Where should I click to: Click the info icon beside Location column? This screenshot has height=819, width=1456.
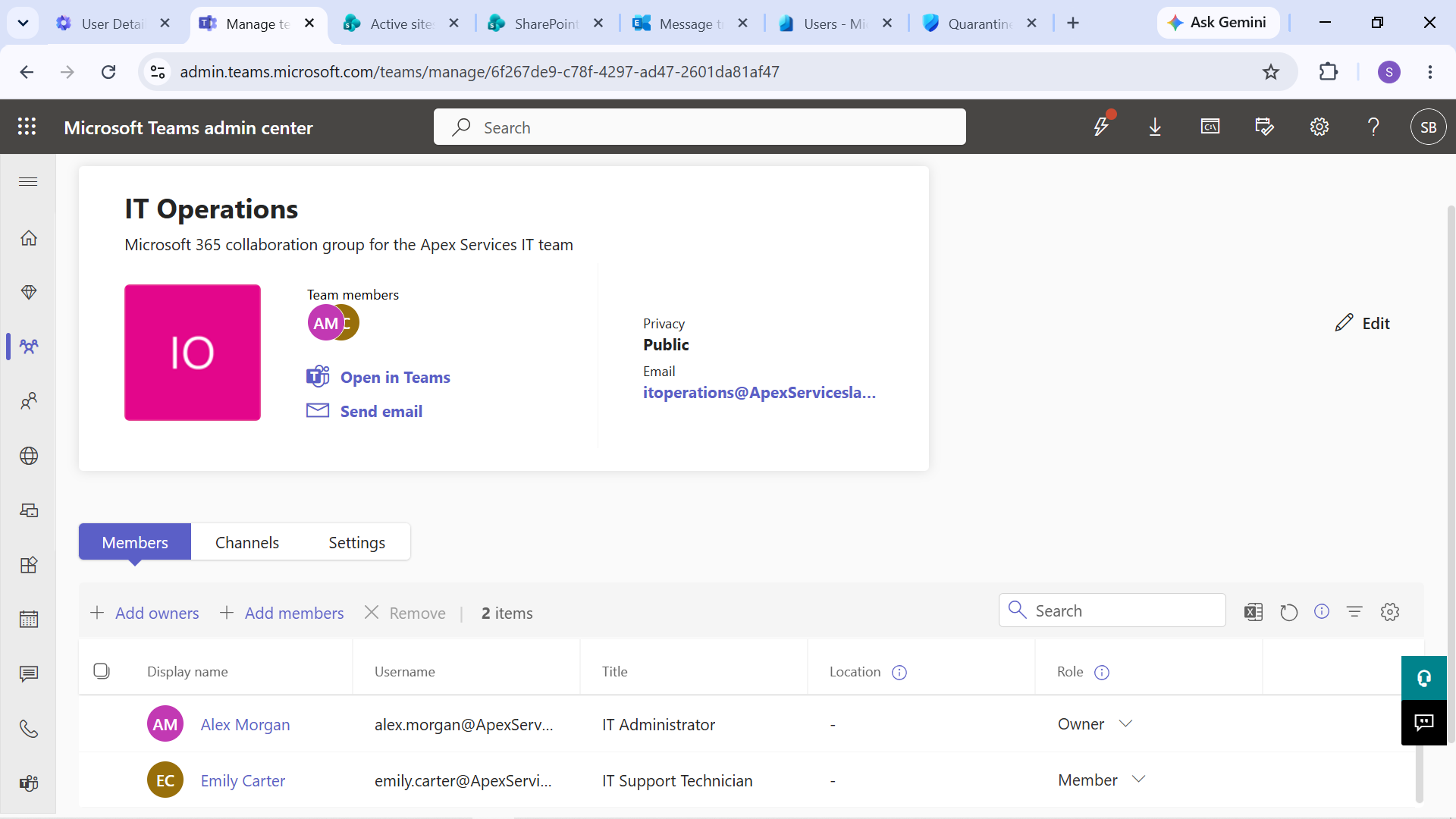coord(899,673)
